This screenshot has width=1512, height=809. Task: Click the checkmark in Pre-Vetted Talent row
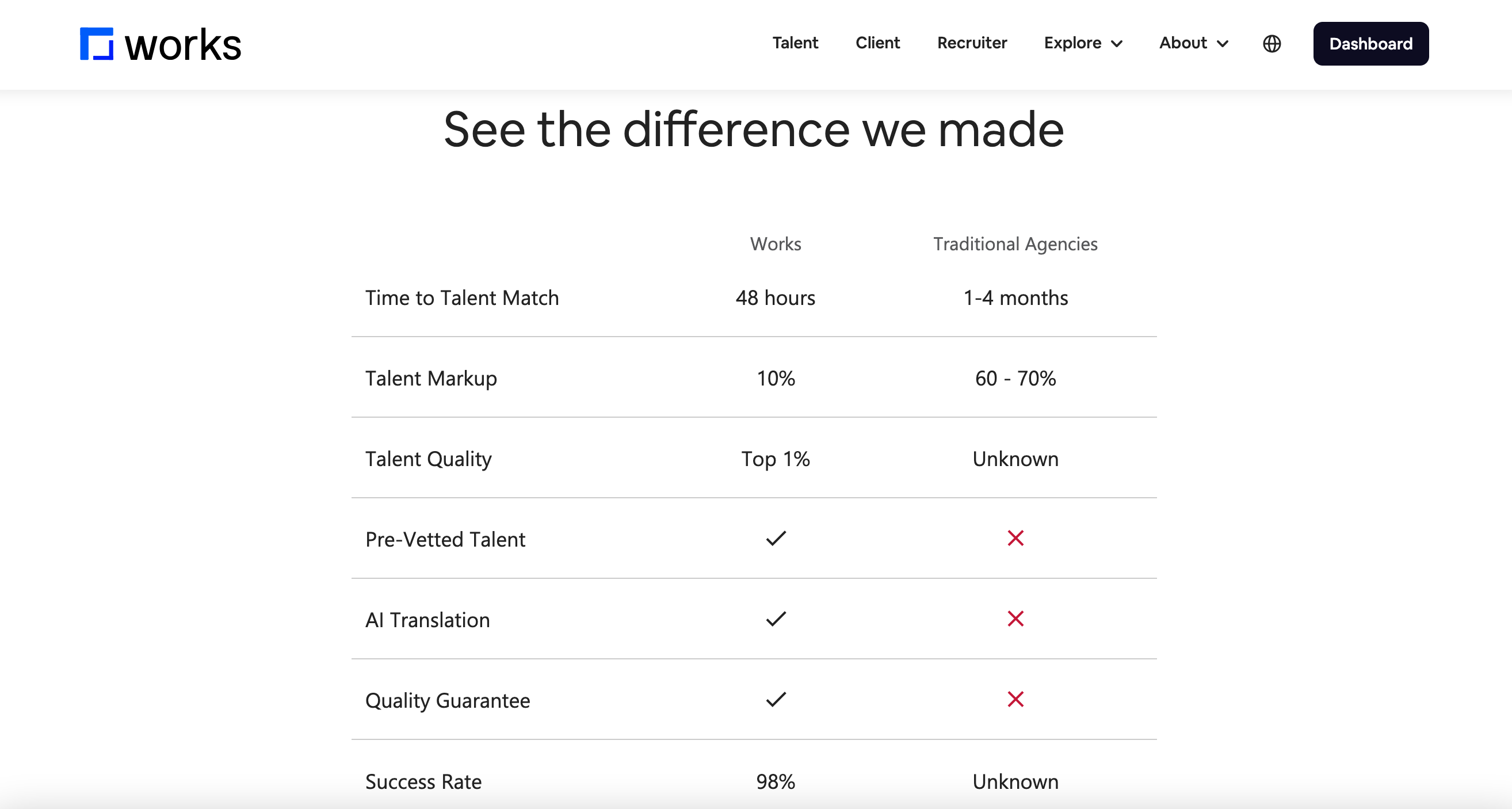(x=776, y=538)
